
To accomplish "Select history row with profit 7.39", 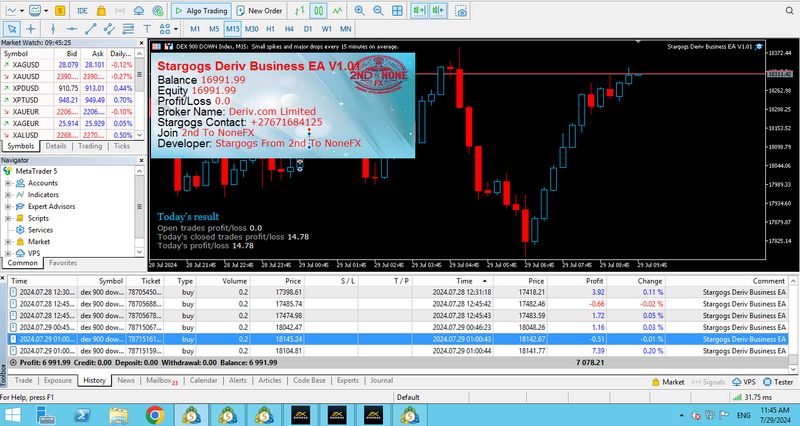I will tap(398, 351).
